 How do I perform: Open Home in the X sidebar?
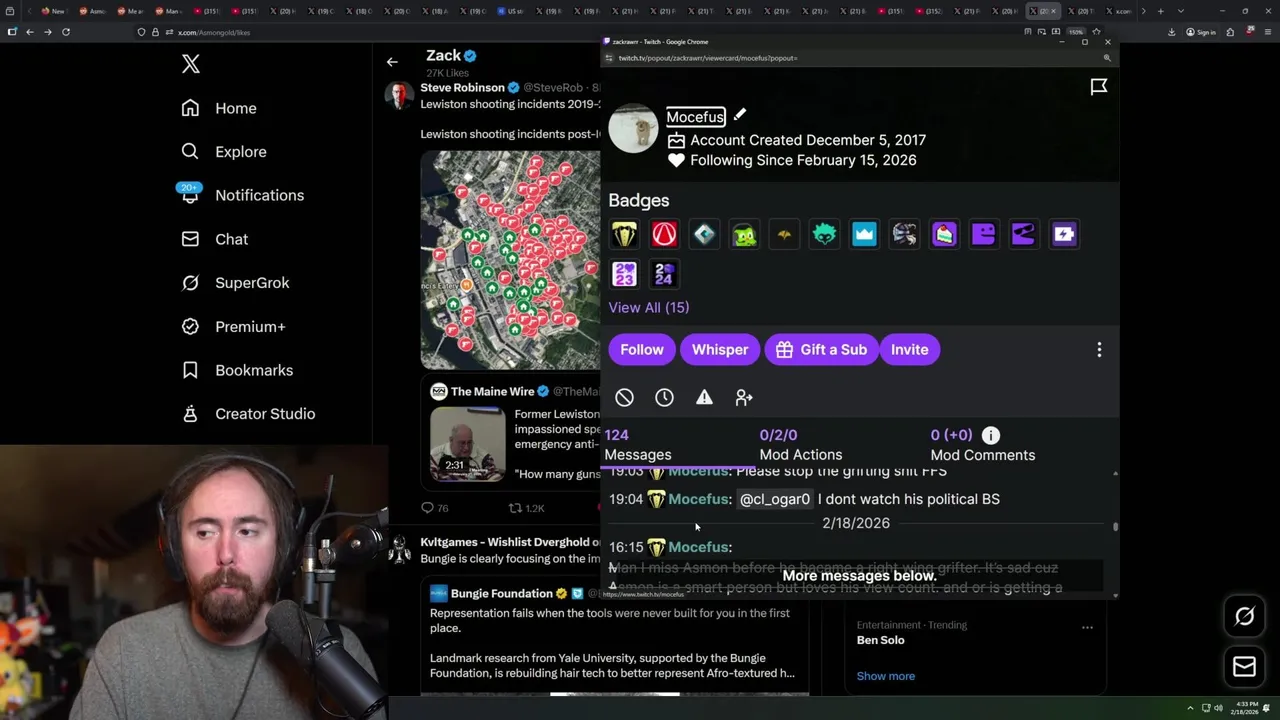220,108
